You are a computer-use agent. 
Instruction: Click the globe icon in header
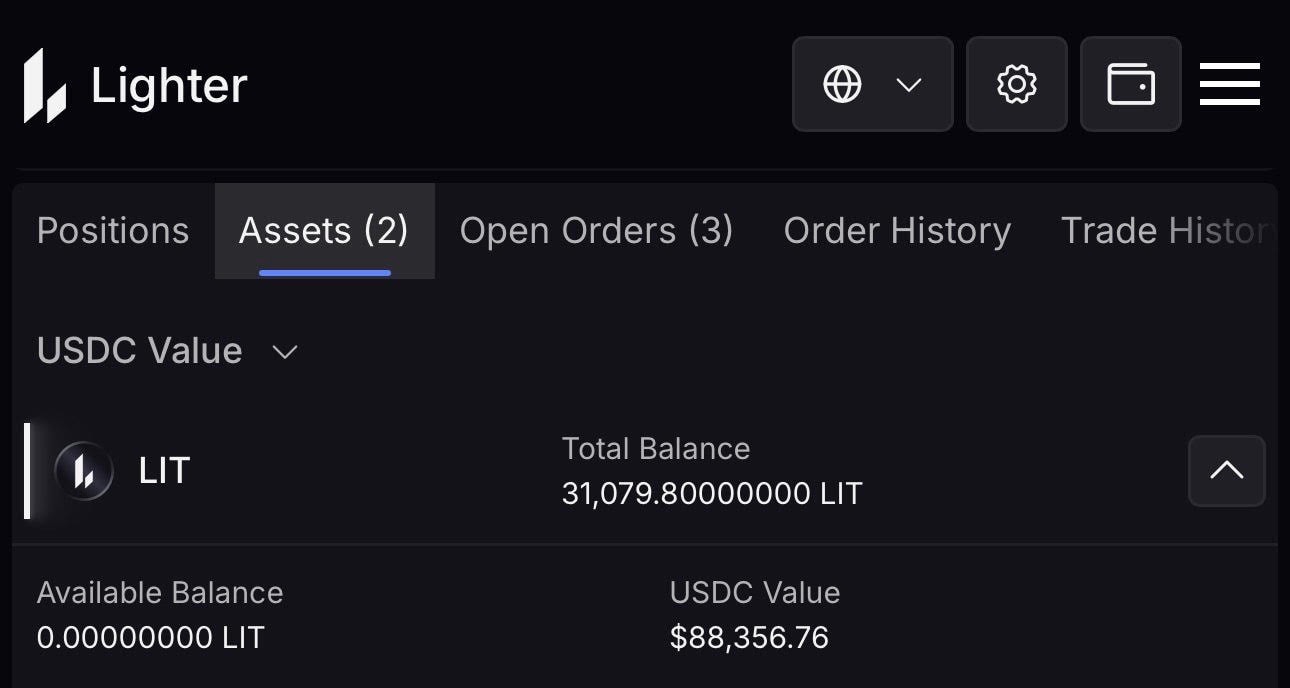pos(842,85)
